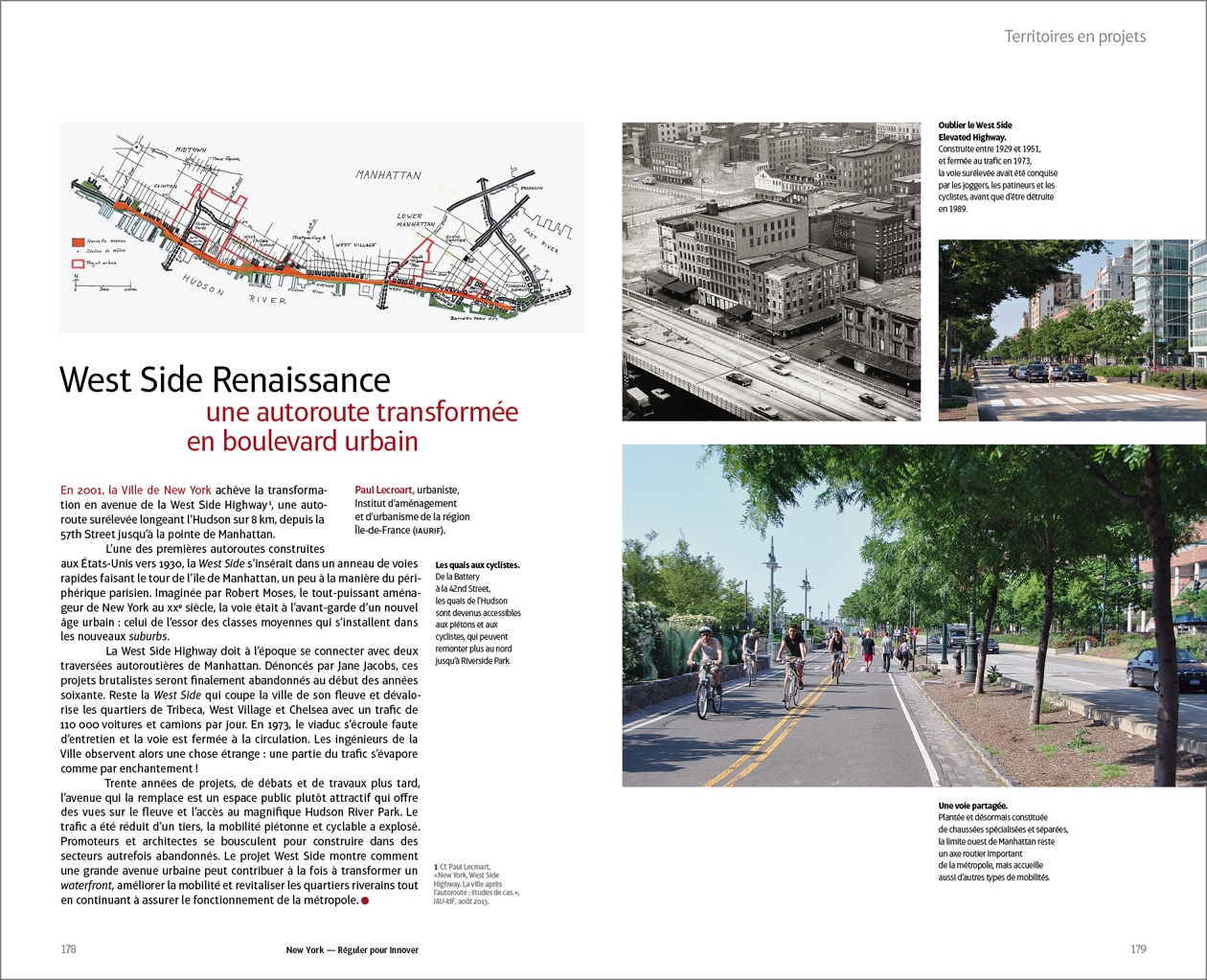Open the black-and-white elevated highway photo
Screen dimensions: 1207x980
pyautogui.click(x=771, y=271)
